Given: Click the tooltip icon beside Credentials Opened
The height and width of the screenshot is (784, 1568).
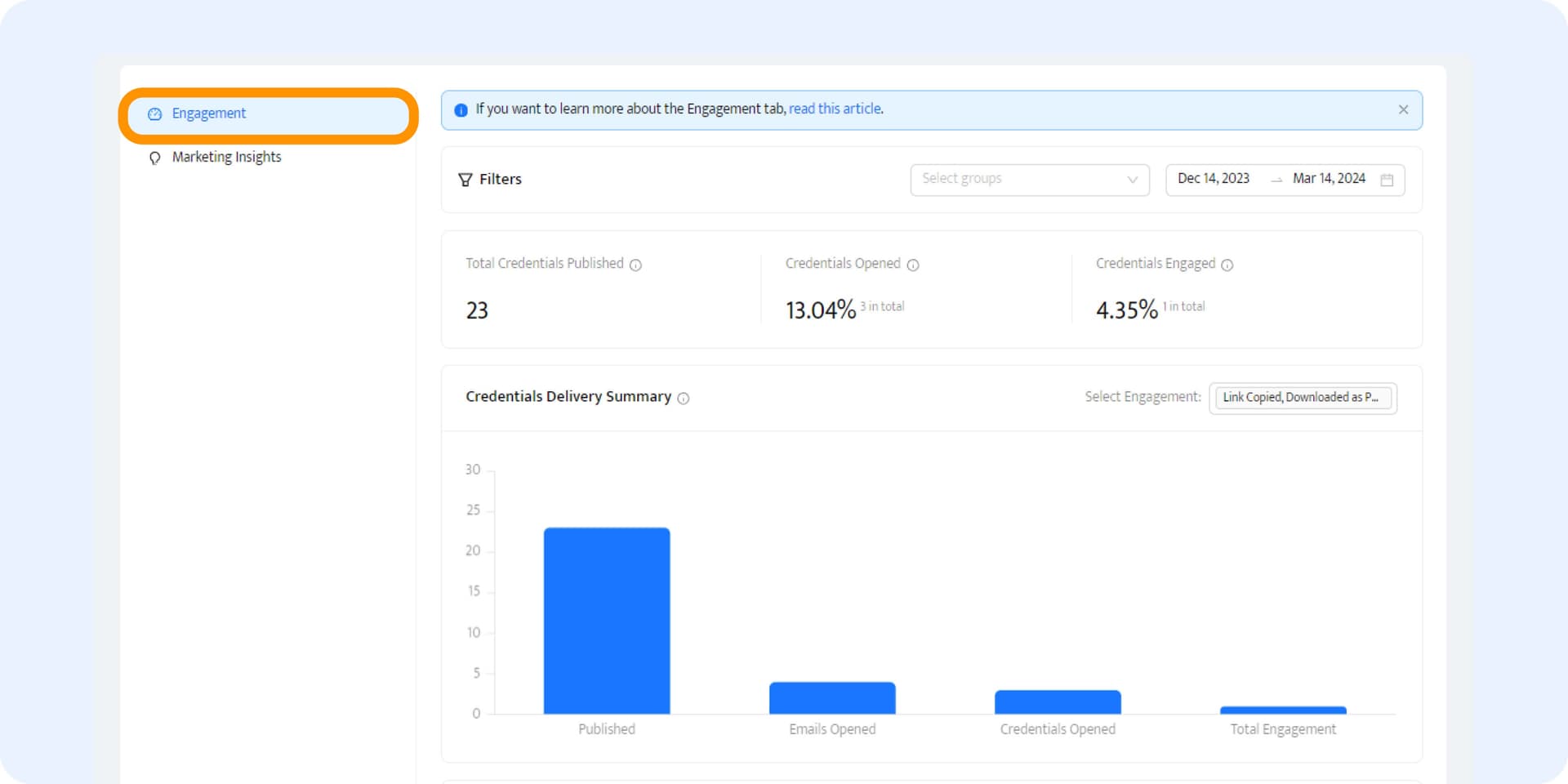Looking at the screenshot, I should [x=912, y=265].
